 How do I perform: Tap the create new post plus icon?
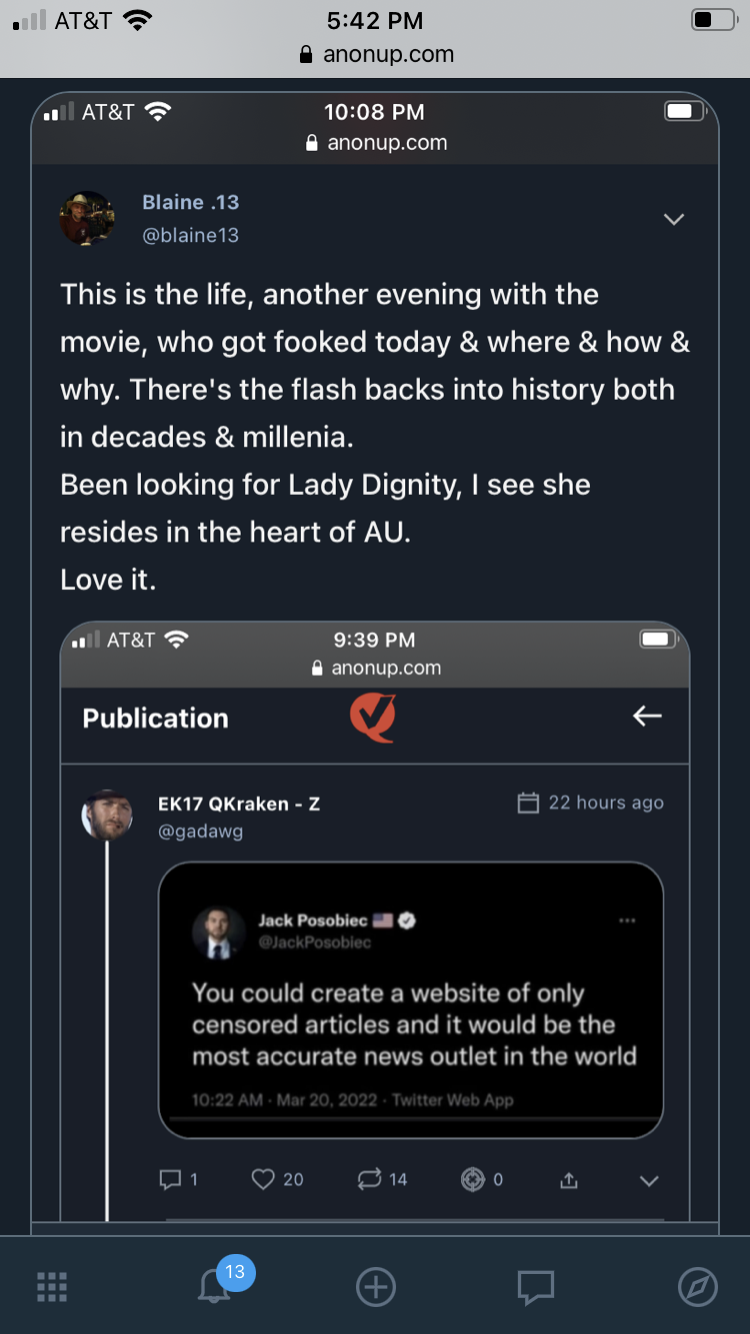tap(376, 1287)
